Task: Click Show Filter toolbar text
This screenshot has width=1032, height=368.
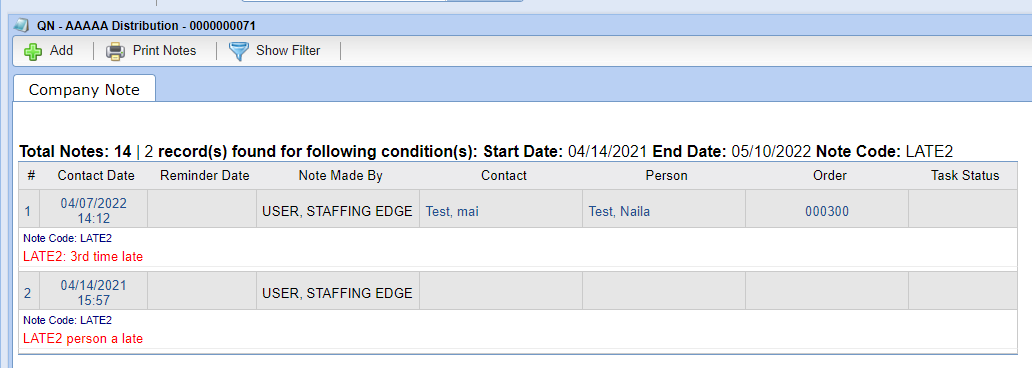Action: pos(288,51)
